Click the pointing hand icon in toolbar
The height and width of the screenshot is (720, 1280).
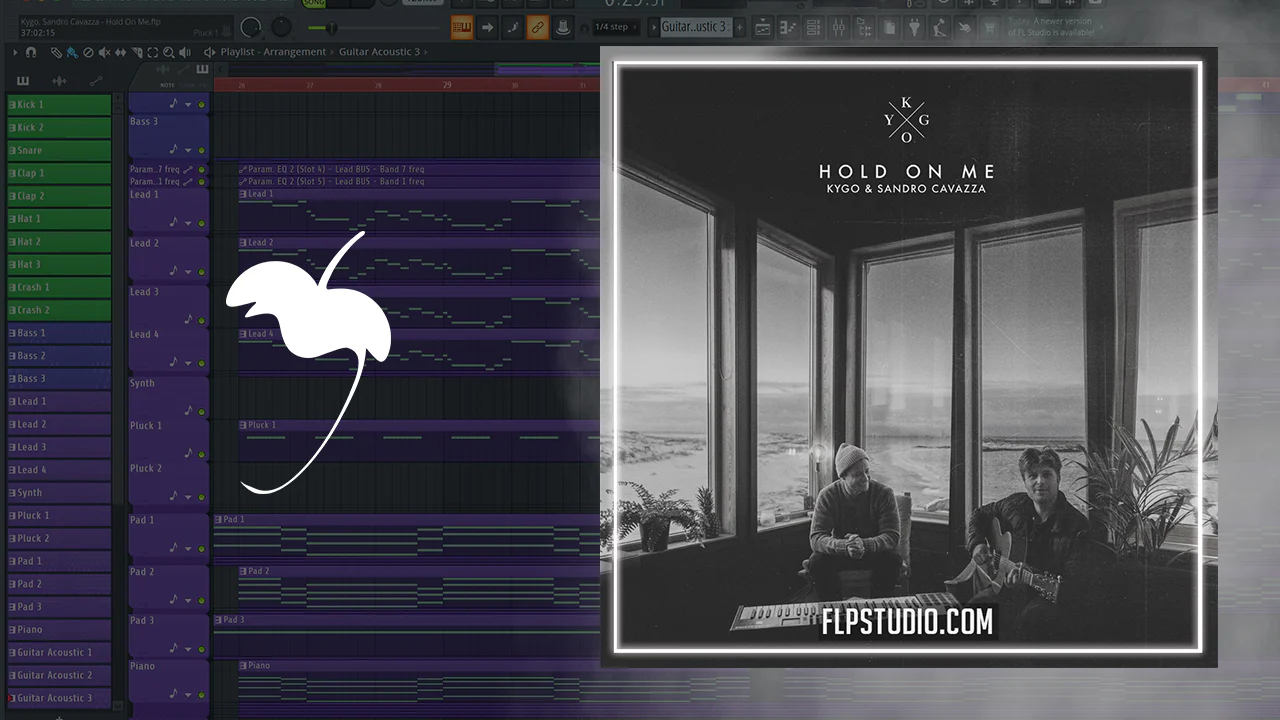click(965, 27)
